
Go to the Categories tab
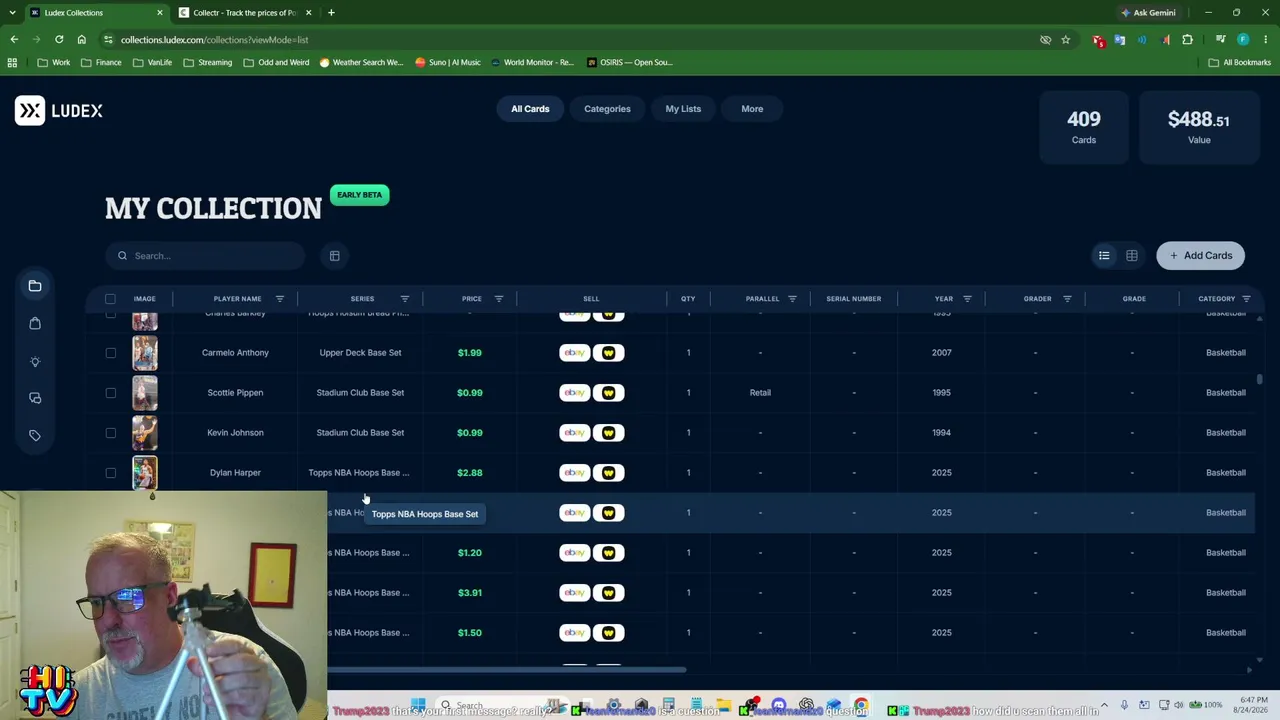click(x=607, y=109)
